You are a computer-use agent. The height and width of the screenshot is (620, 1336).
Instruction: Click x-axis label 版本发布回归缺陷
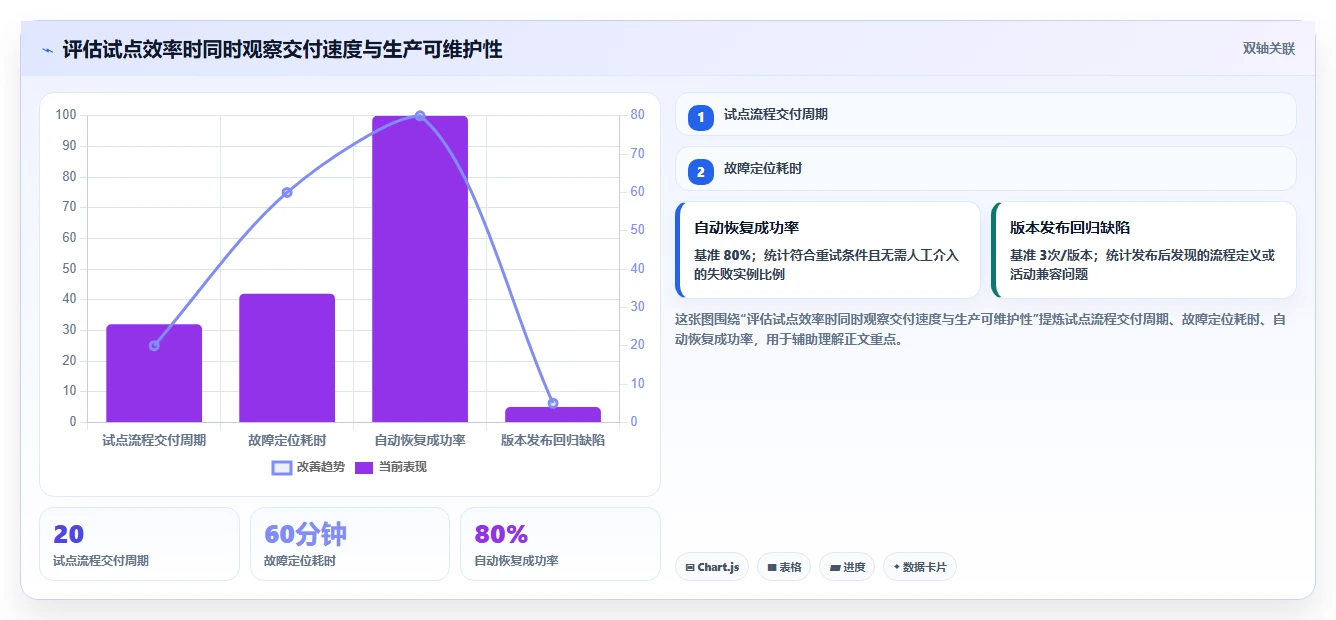click(553, 440)
